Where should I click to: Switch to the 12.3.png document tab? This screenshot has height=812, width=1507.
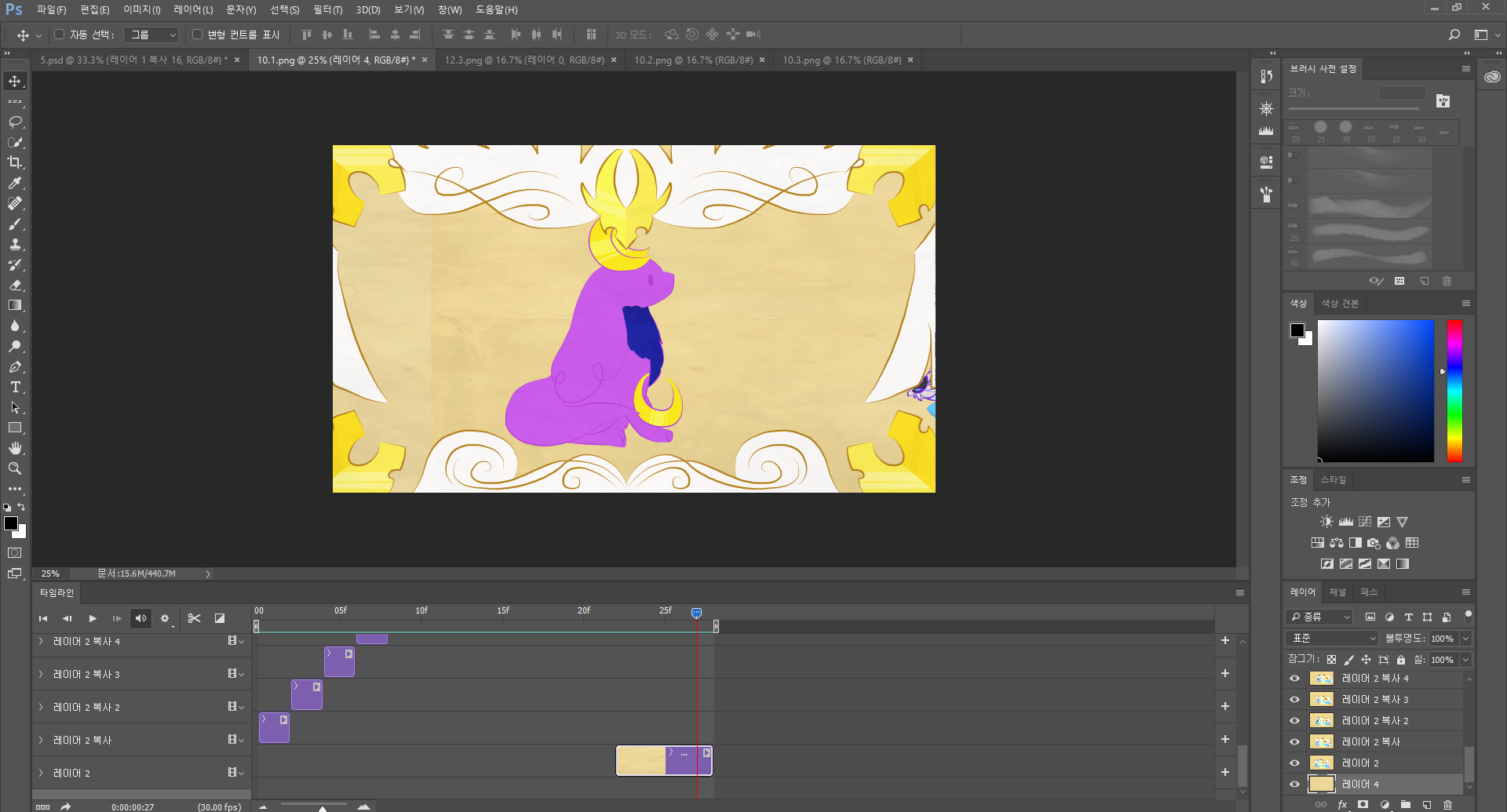pyautogui.click(x=524, y=60)
